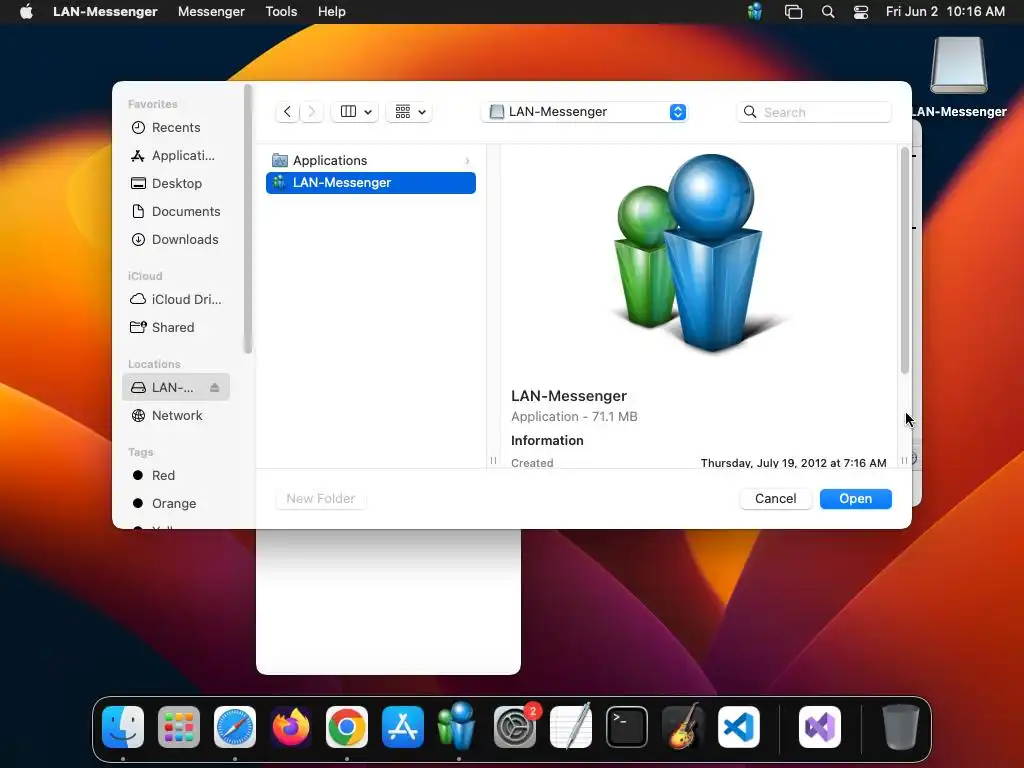Select LAN- volume under Locations

coord(176,387)
